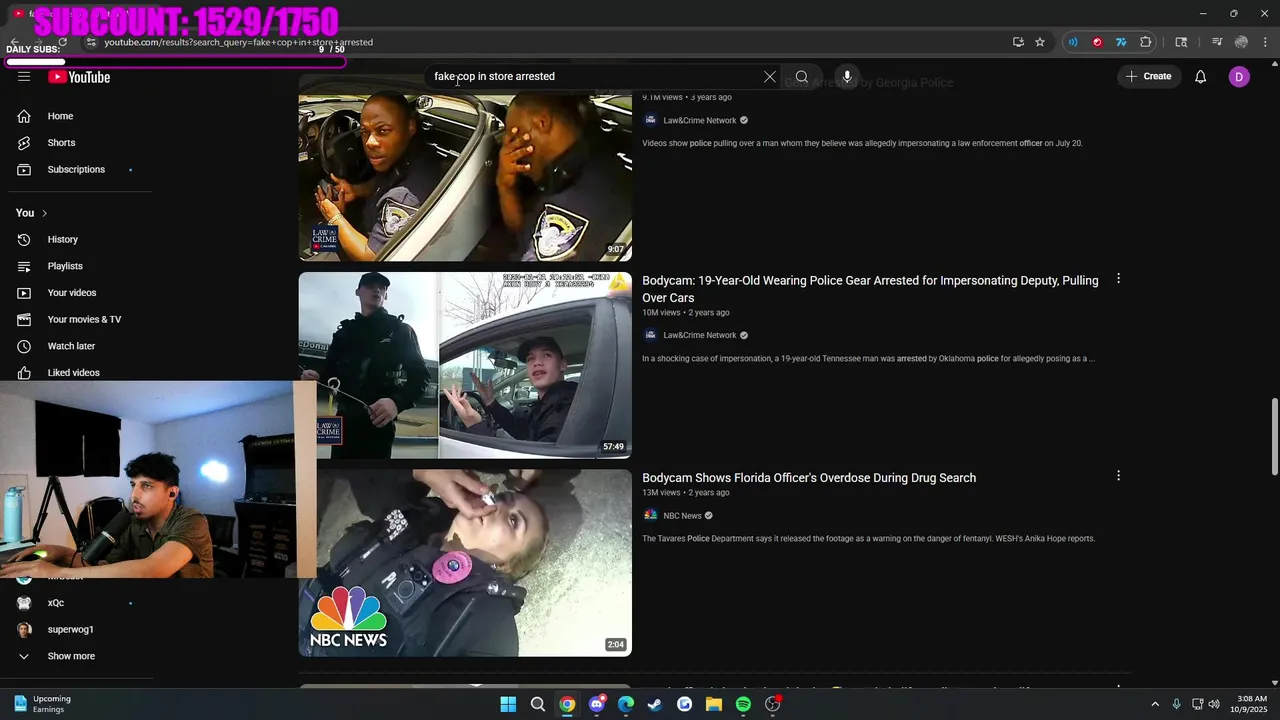1280x720 pixels.
Task: Open more options for the 19-Year-Old video
Action: click(x=1118, y=279)
